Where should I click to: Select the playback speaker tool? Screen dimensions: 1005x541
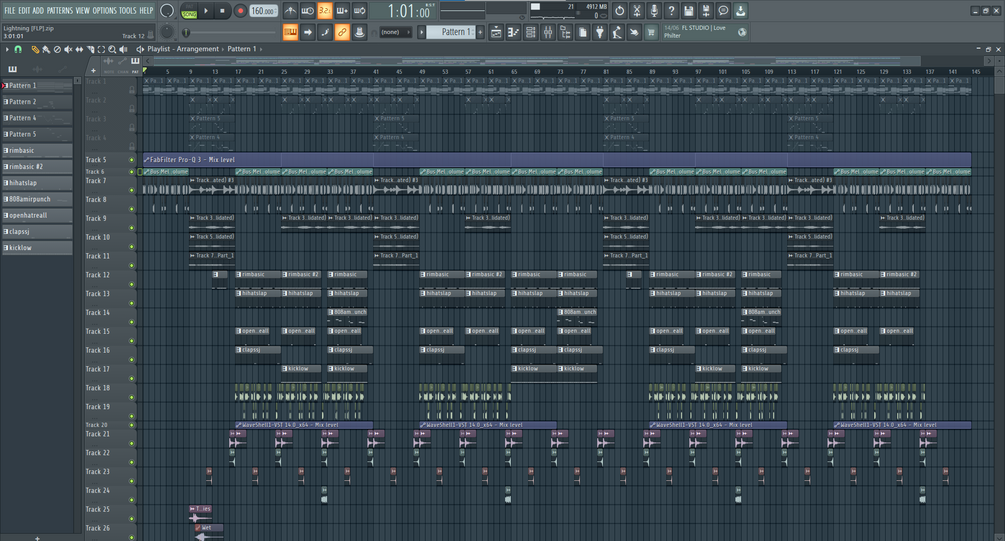[x=123, y=49]
